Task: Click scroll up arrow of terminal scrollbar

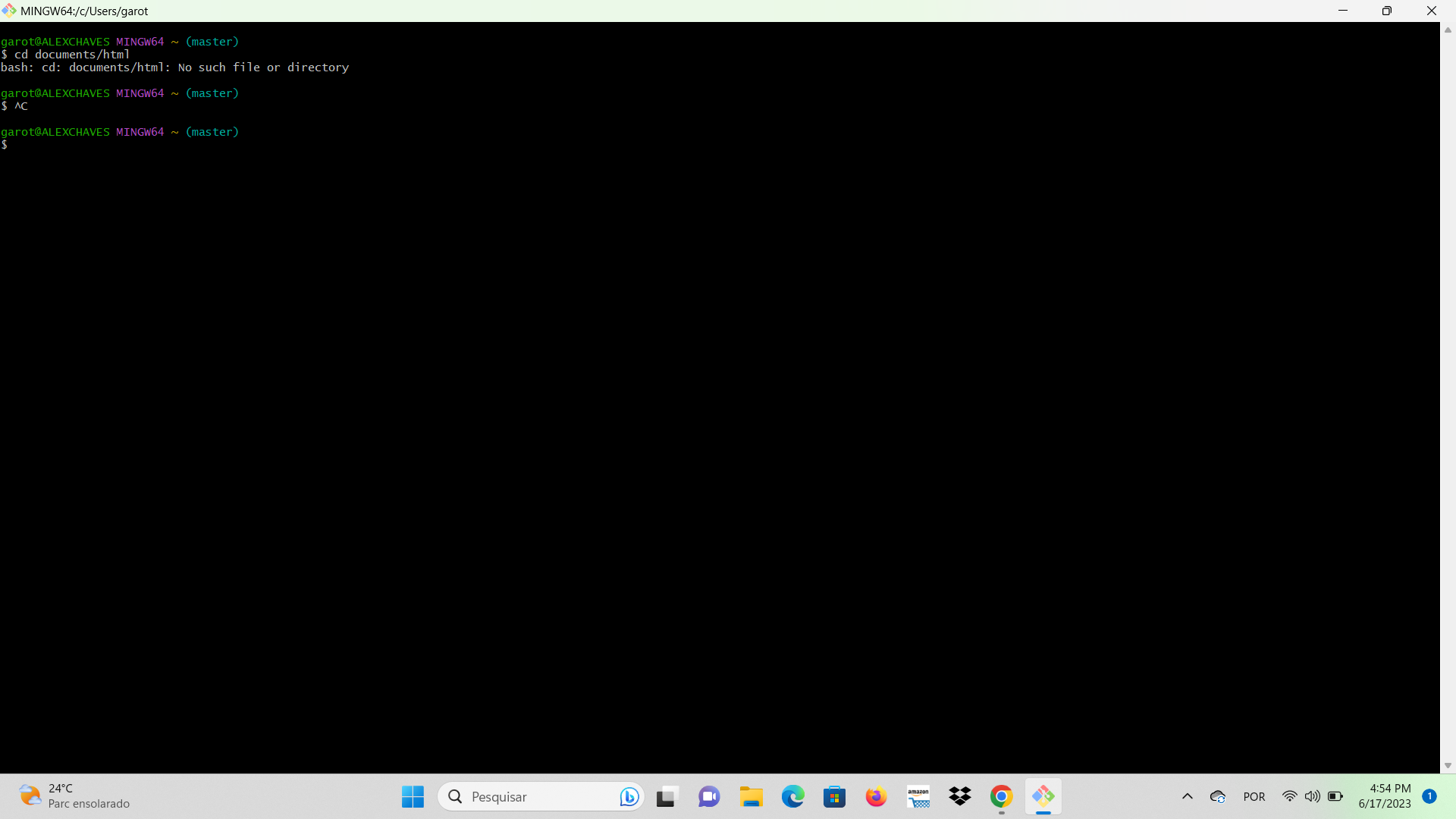Action: tap(1448, 30)
